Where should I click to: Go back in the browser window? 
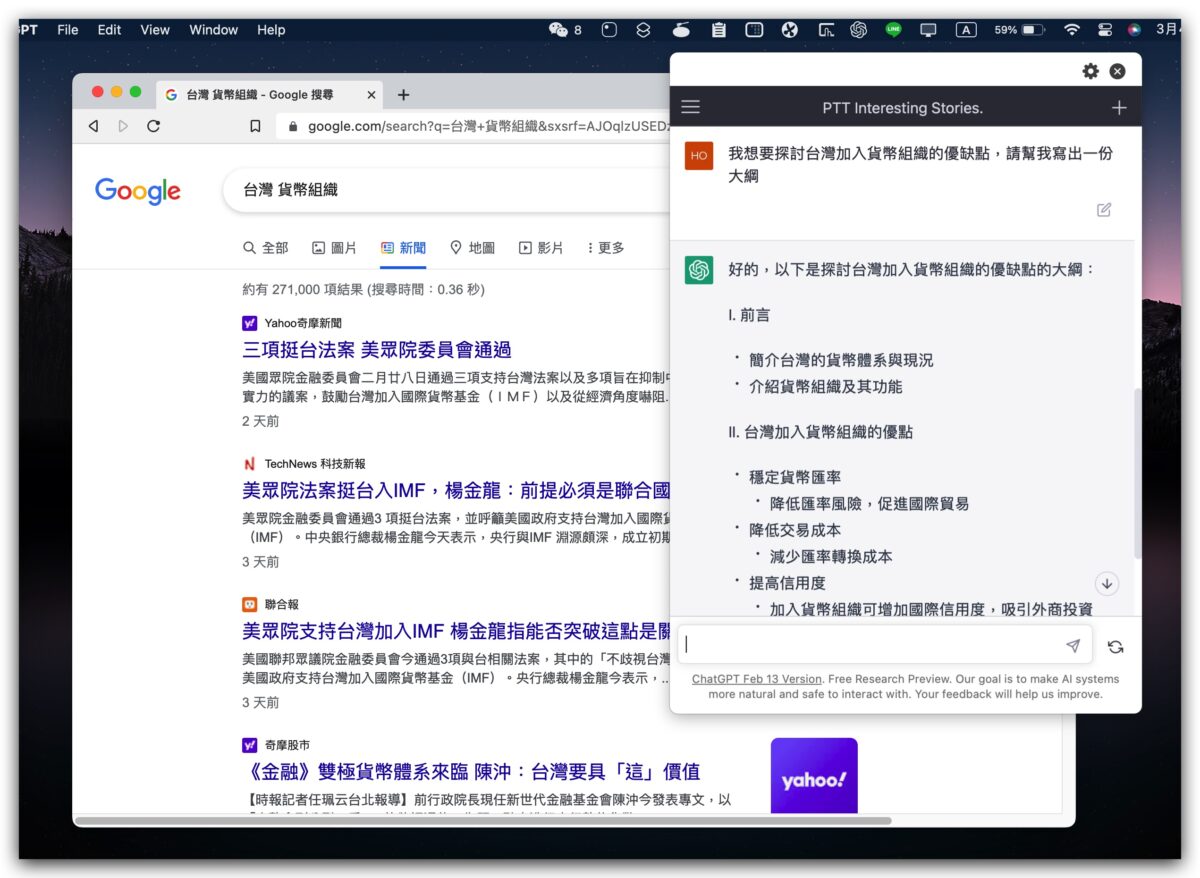(93, 126)
